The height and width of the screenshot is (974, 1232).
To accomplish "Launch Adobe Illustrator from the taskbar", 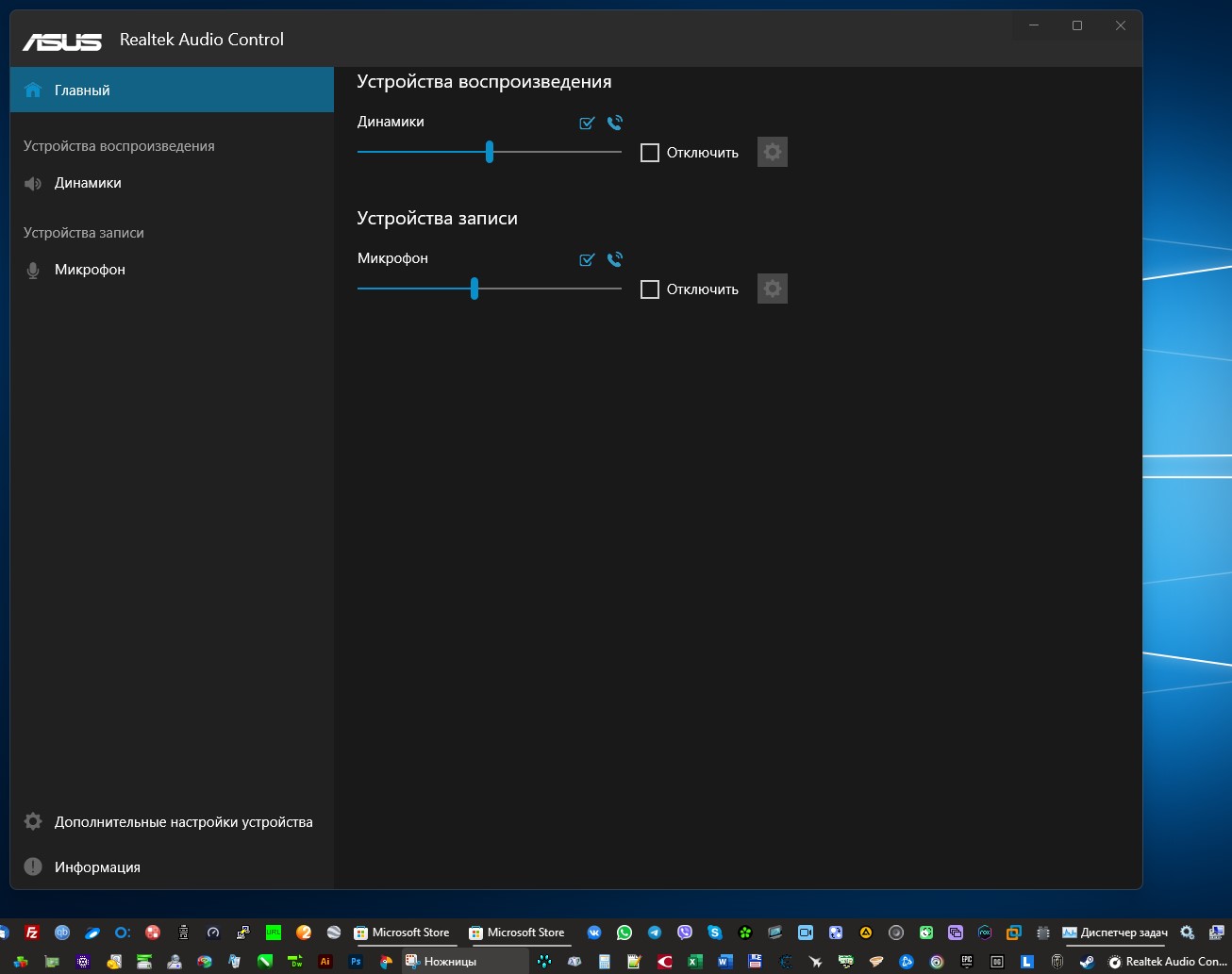I will click(x=325, y=962).
